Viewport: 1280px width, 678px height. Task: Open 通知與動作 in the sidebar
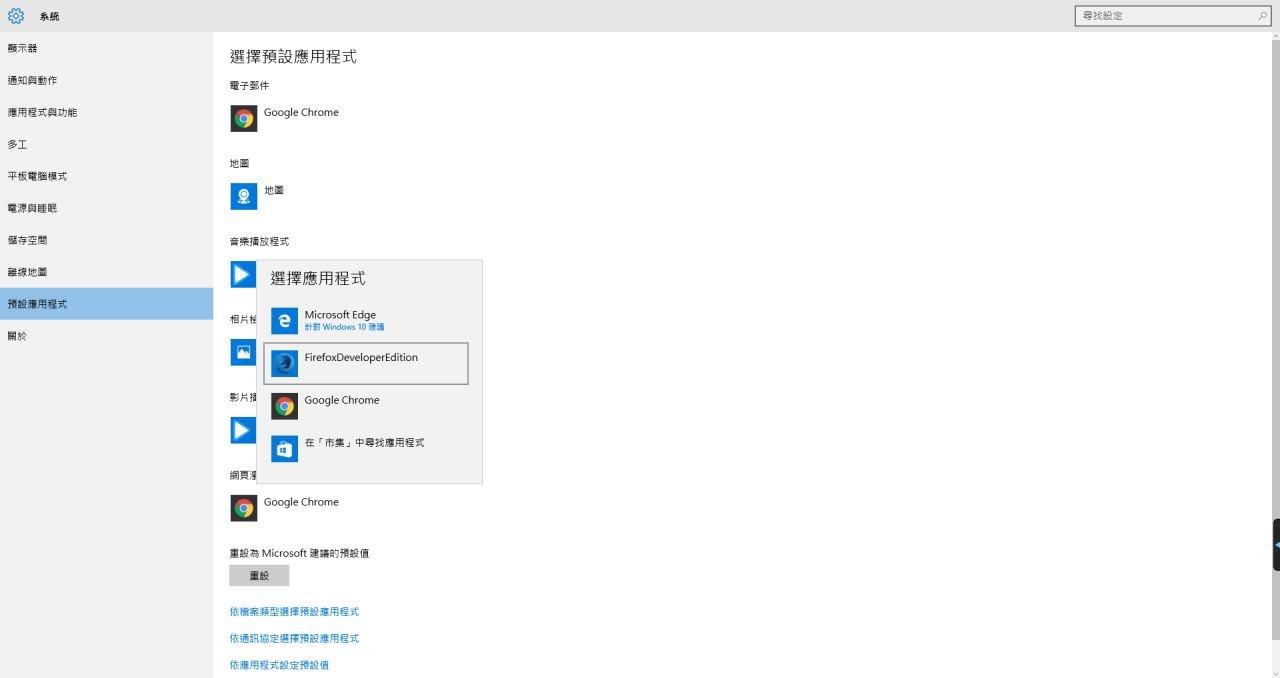[106, 80]
